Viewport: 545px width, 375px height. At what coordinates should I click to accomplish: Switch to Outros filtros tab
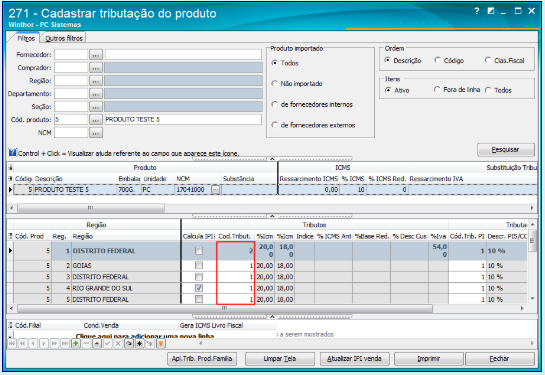point(64,38)
